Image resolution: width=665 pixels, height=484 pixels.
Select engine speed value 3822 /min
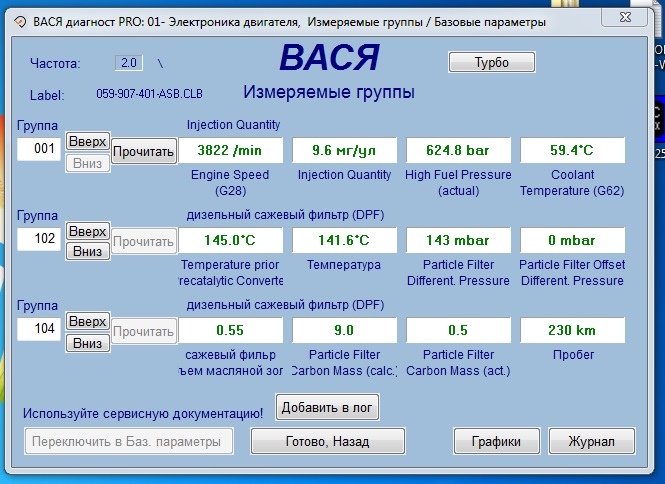(x=230, y=150)
